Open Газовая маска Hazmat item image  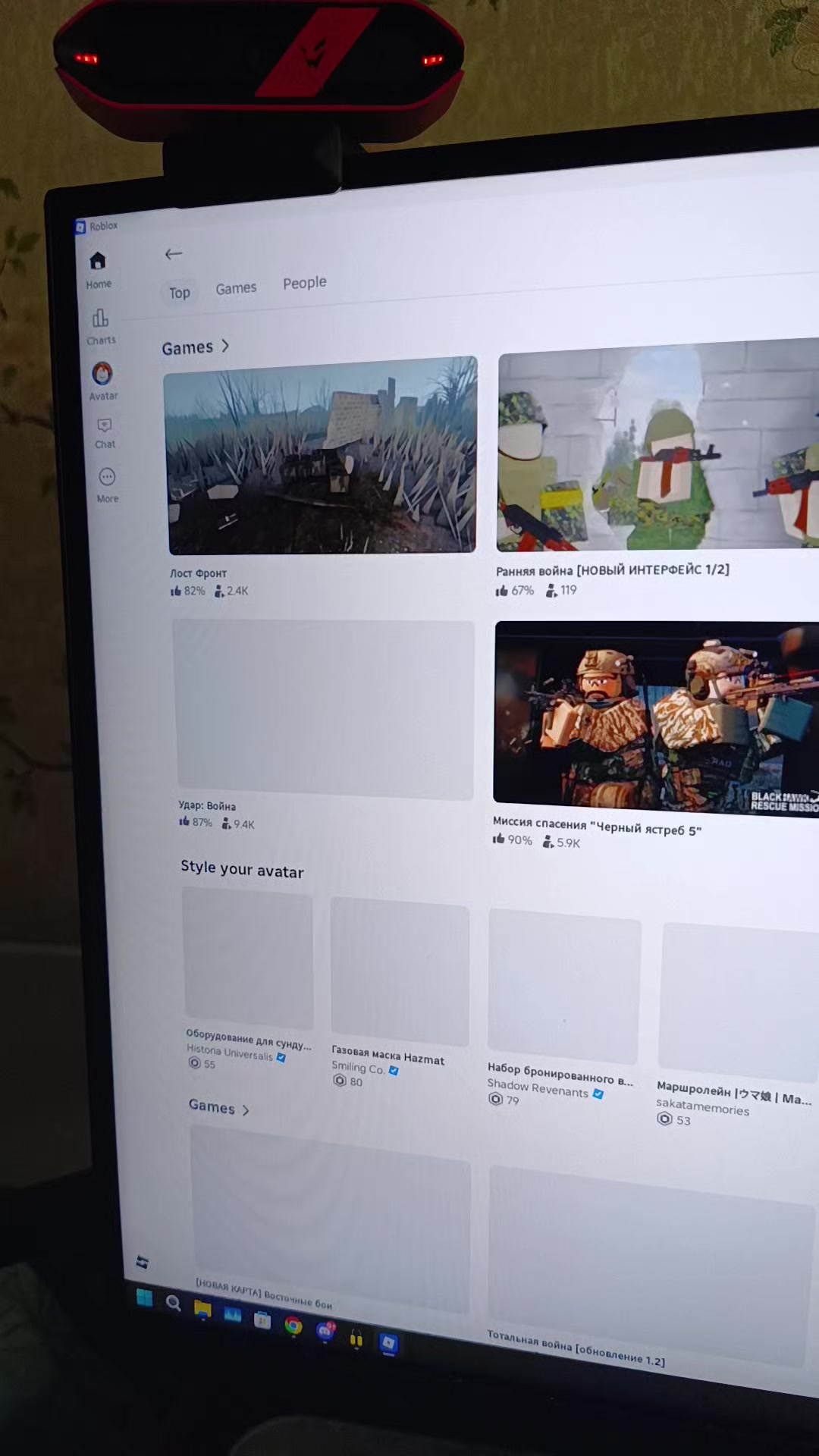coord(400,971)
